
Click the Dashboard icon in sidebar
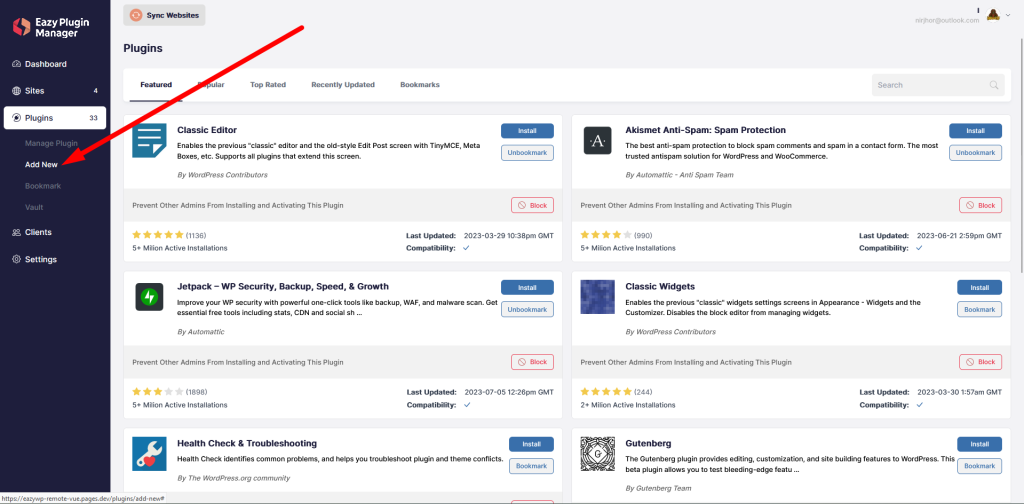[x=17, y=64]
